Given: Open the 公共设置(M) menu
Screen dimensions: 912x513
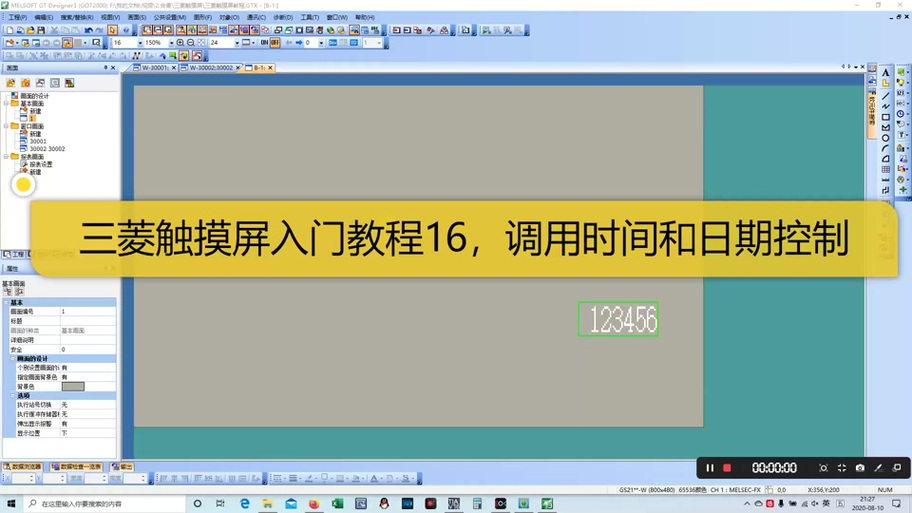Looking at the screenshot, I should (169, 17).
